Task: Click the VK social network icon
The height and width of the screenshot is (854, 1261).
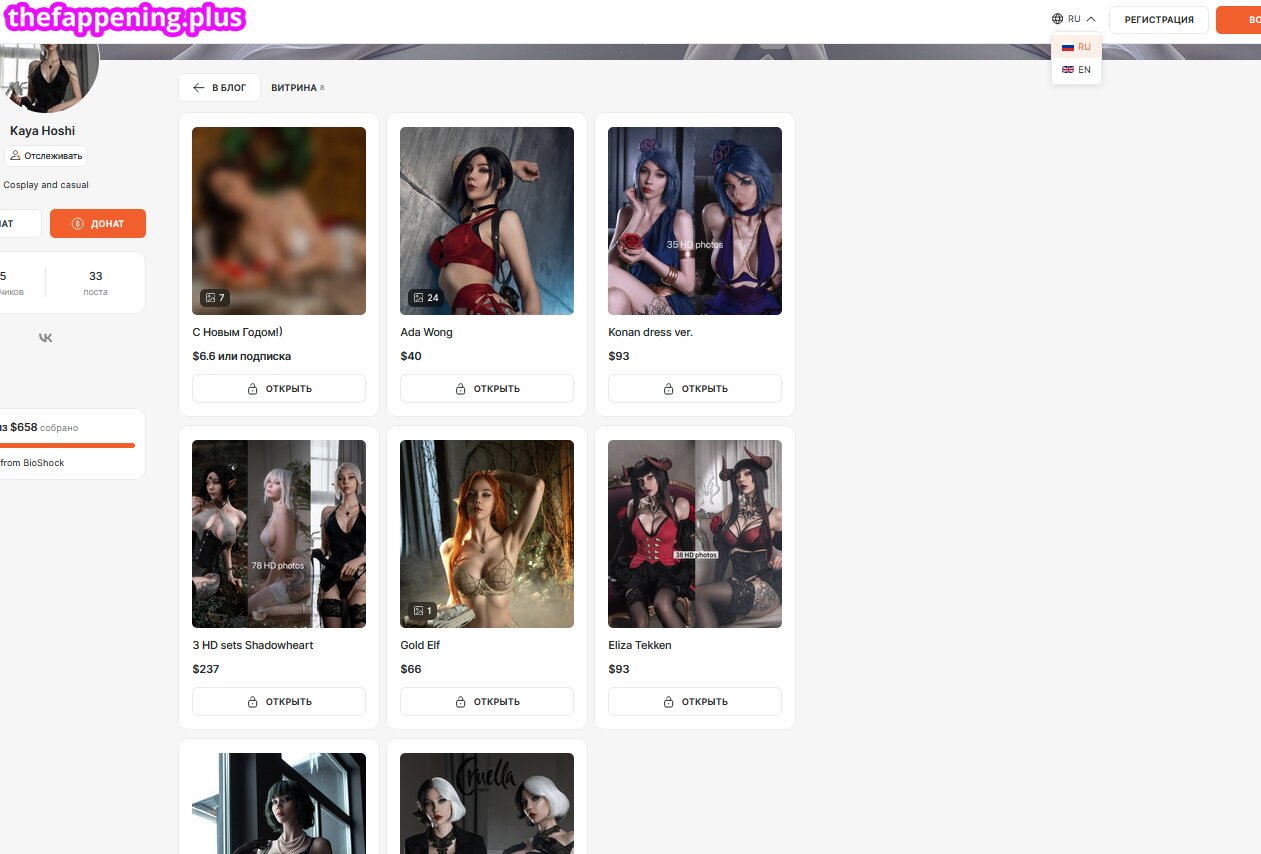Action: (46, 338)
